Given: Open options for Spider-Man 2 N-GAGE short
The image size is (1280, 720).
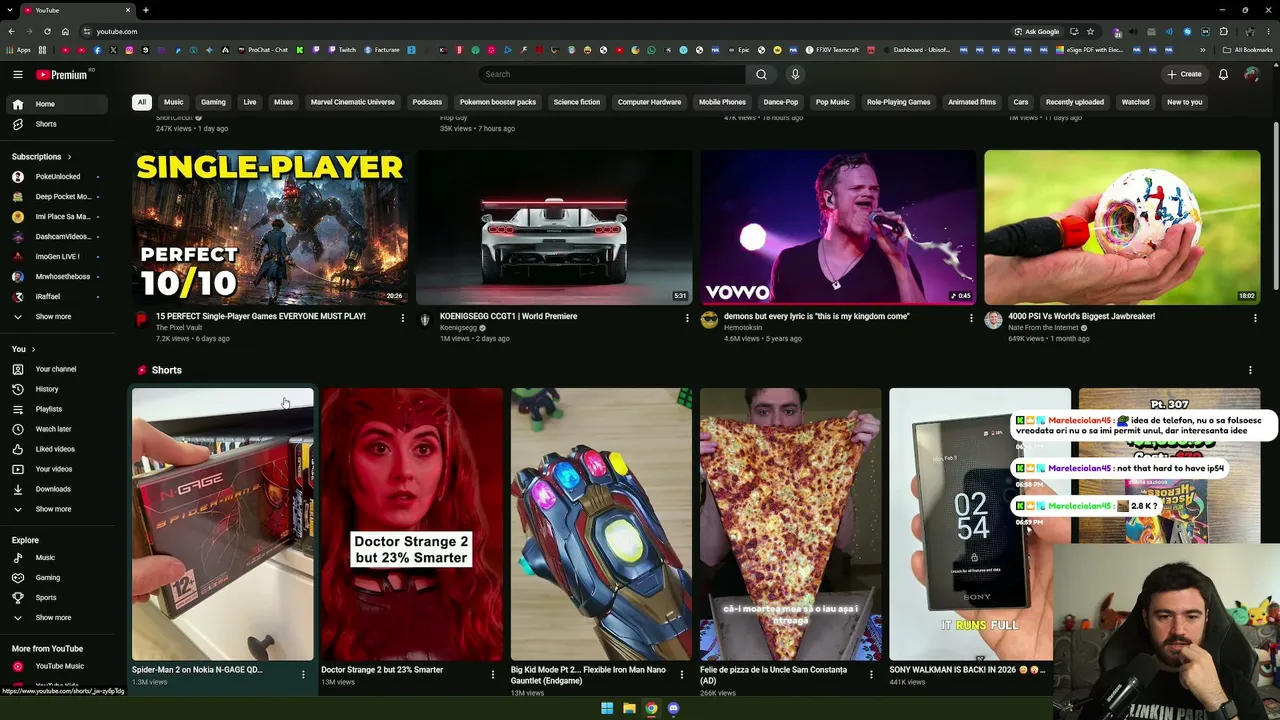Looking at the screenshot, I should click(303, 675).
